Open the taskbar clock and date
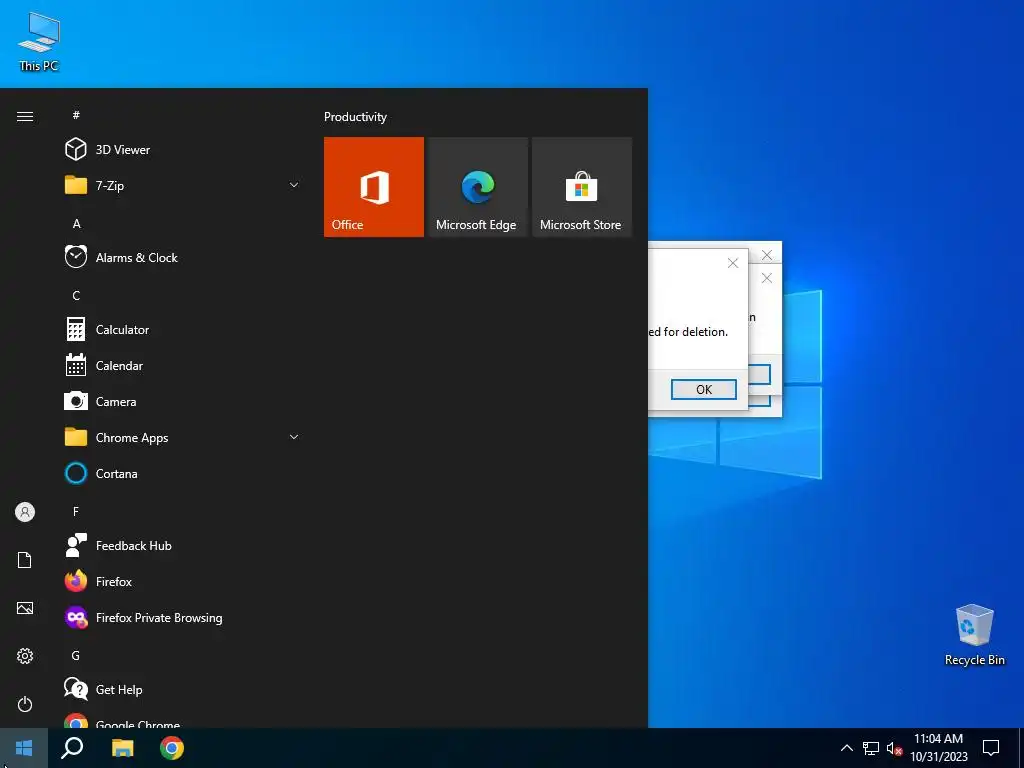The height and width of the screenshot is (768, 1024). (938, 748)
